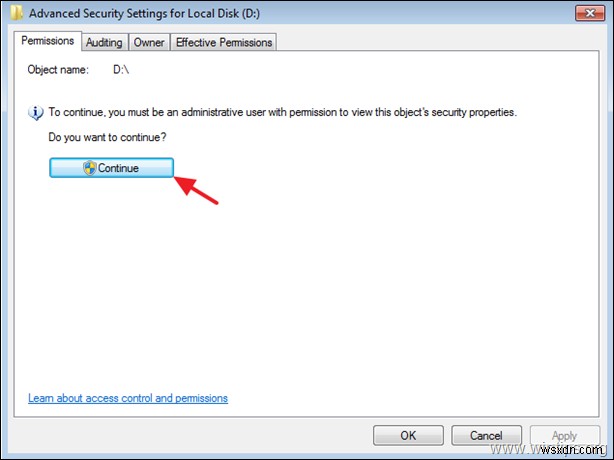Go to the Effective Permissions tab

(224, 42)
